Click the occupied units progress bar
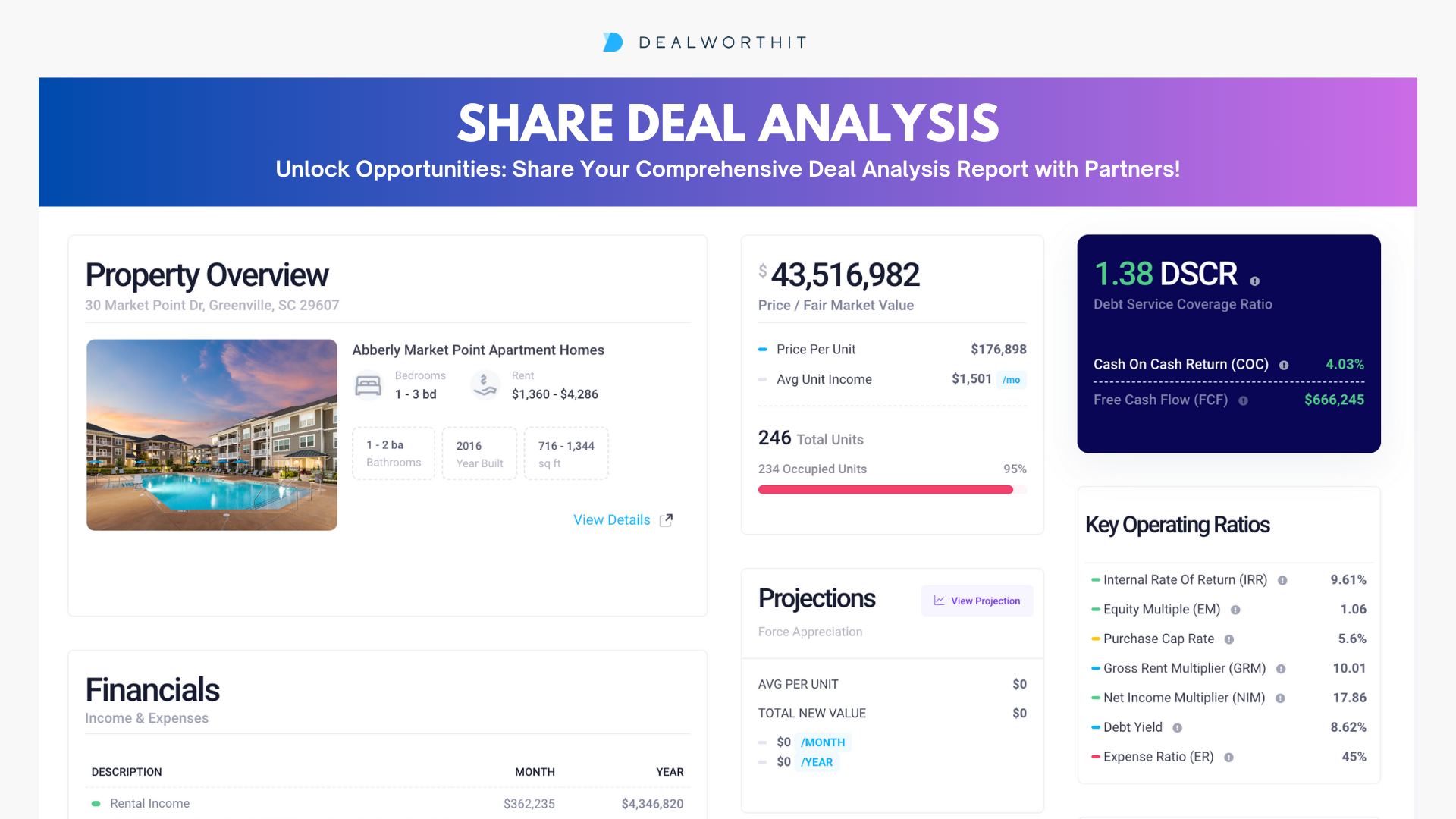1456x819 pixels. tap(886, 490)
